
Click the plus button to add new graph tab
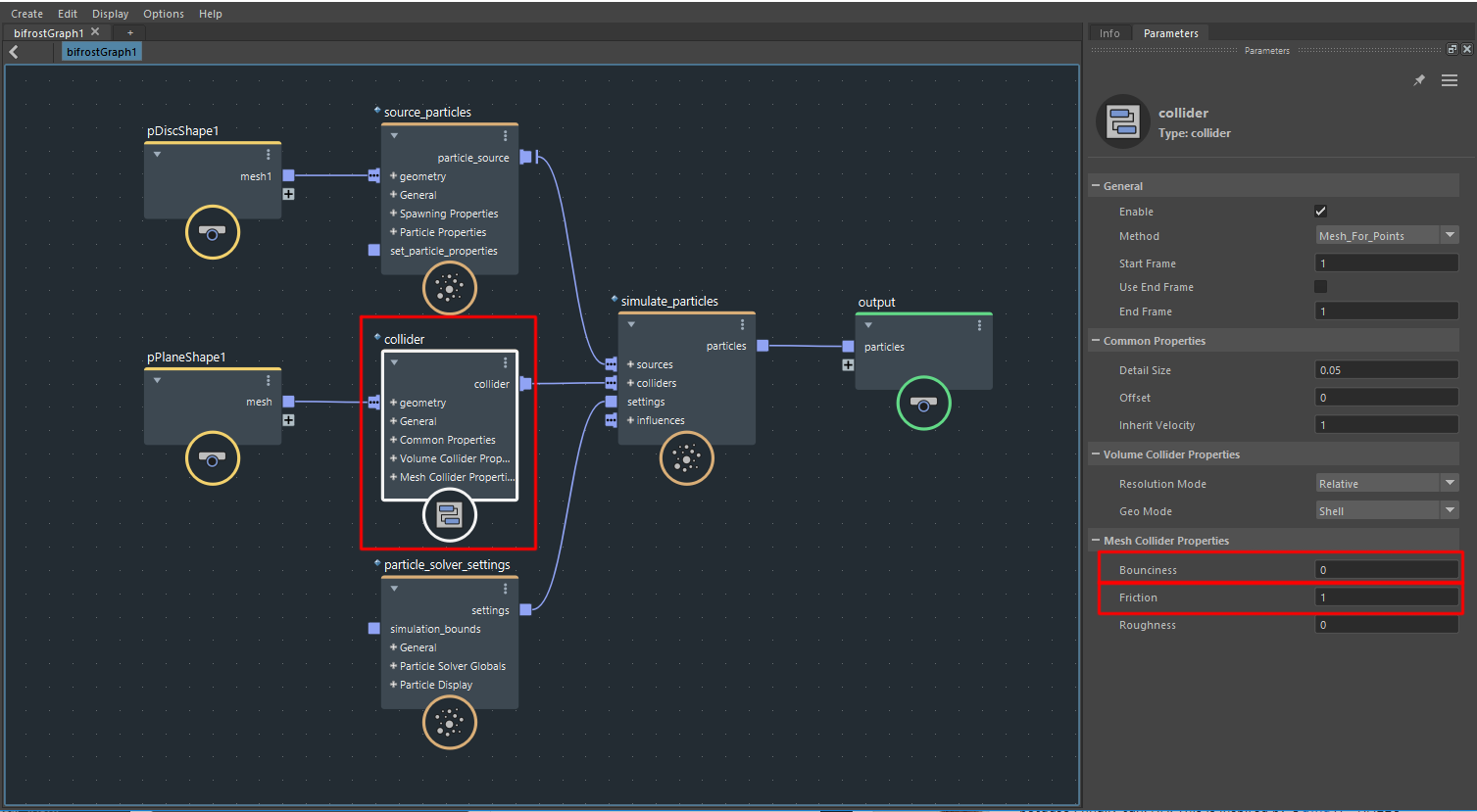[x=129, y=32]
